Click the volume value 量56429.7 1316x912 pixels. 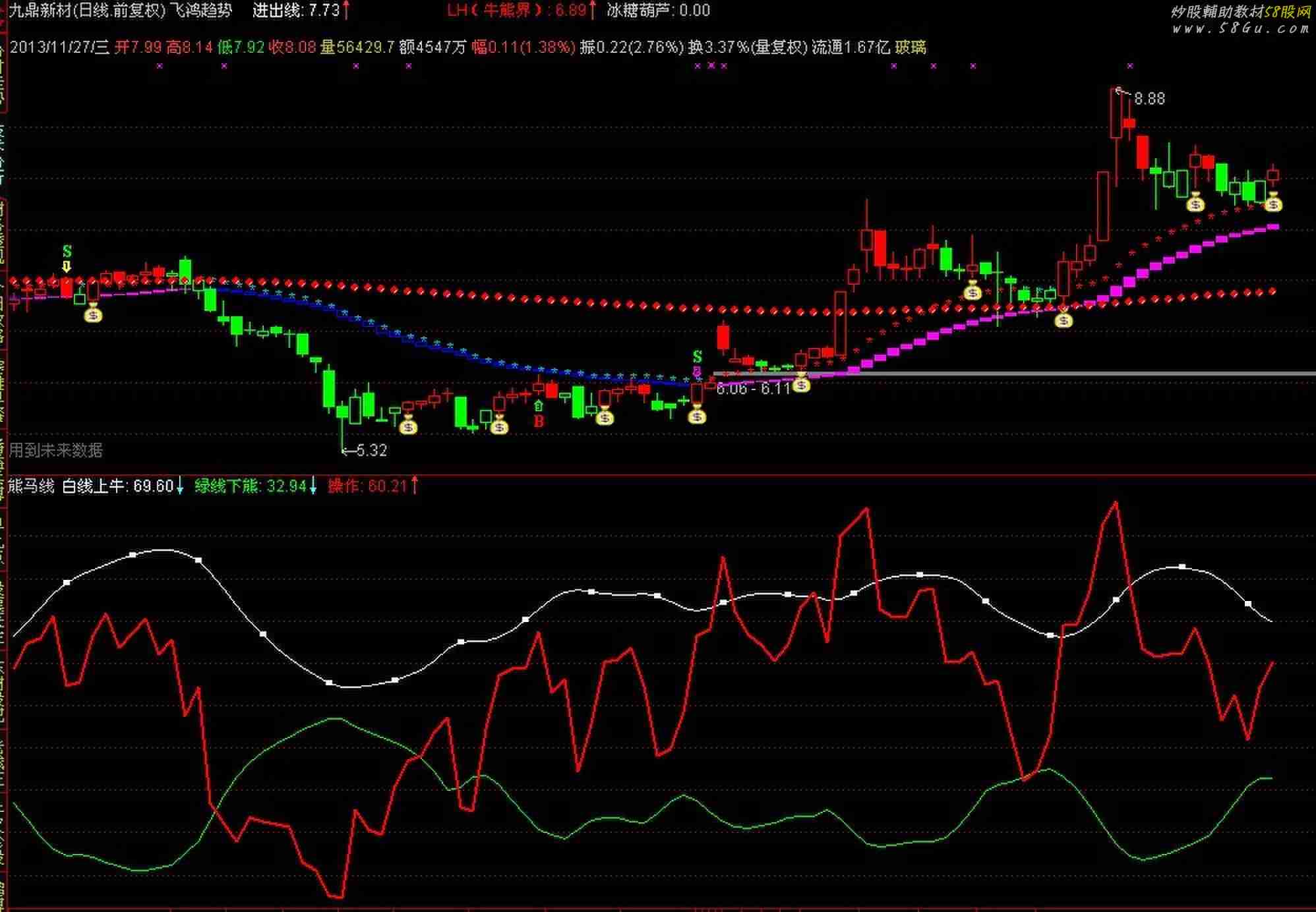(x=357, y=47)
